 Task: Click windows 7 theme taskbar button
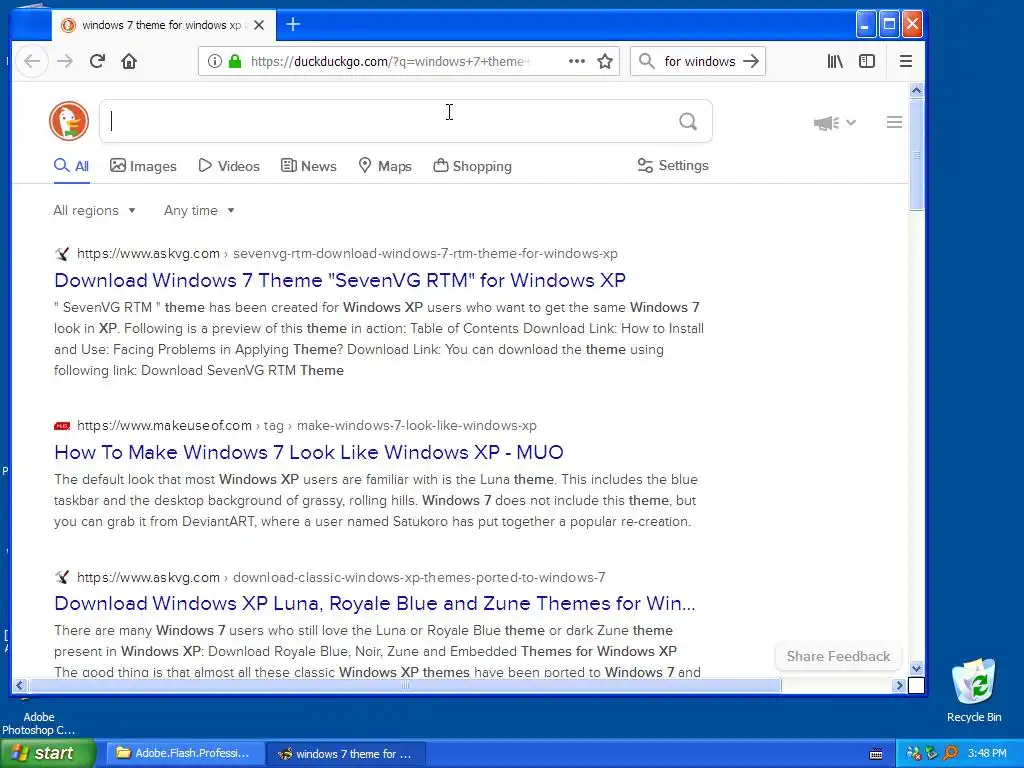tap(346, 754)
